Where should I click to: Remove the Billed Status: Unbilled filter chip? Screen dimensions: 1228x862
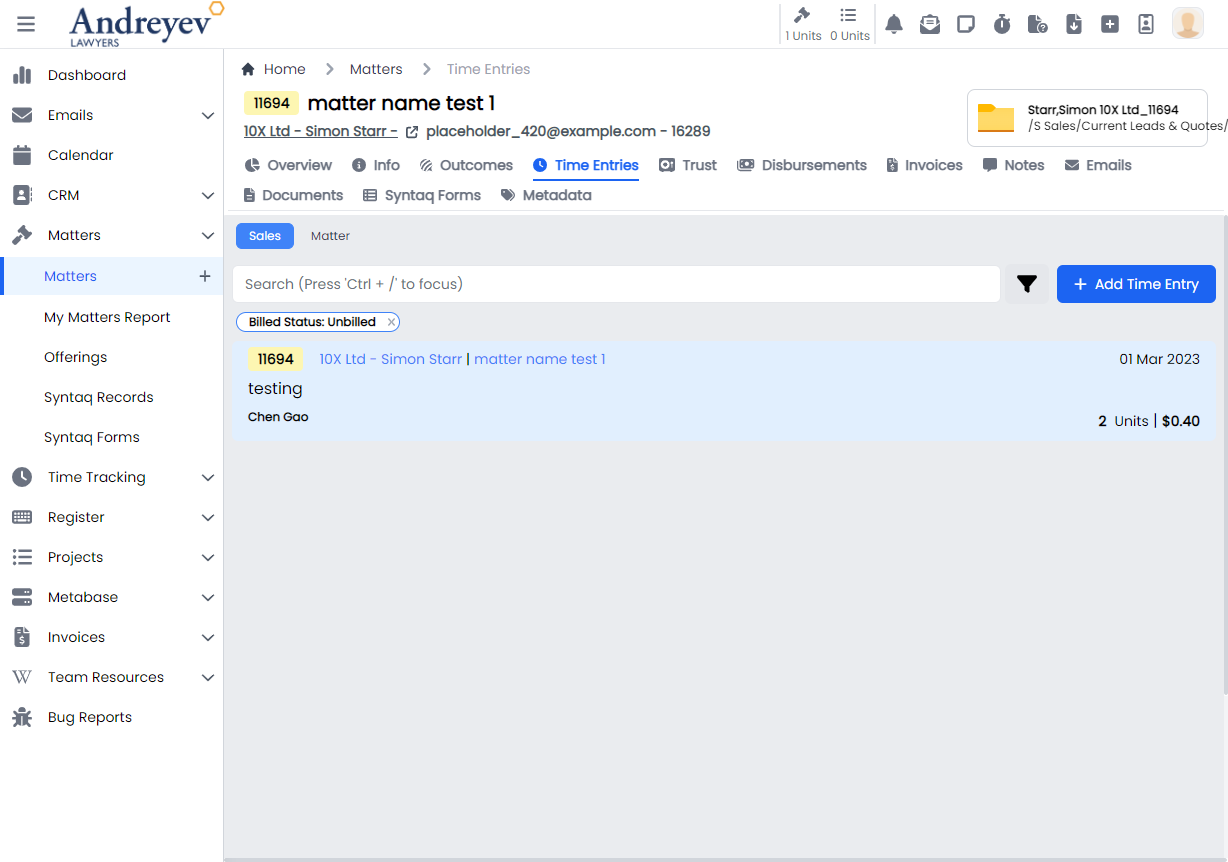coord(392,322)
